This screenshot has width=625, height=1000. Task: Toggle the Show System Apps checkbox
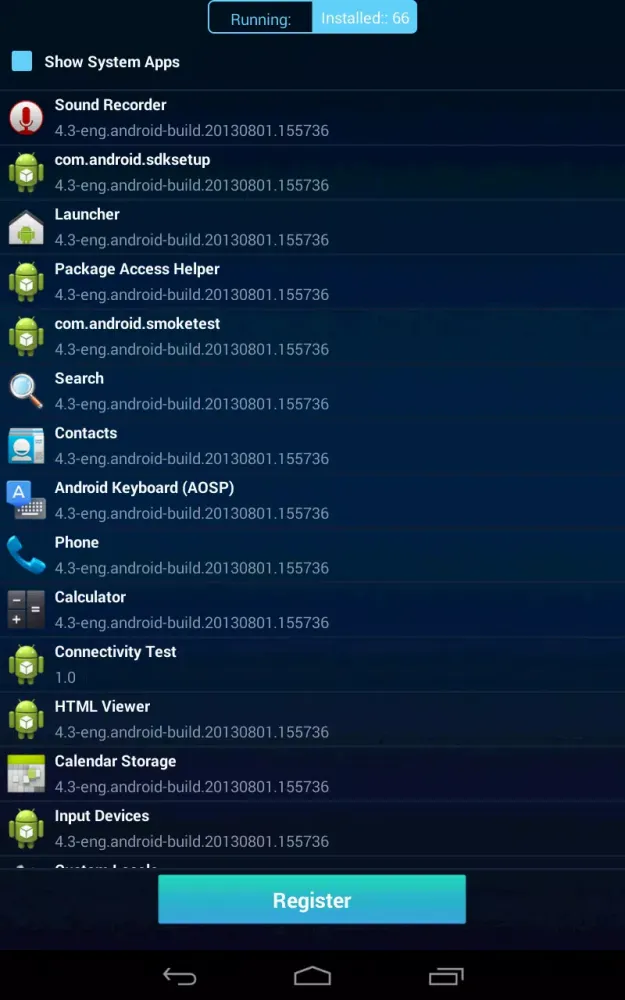click(22, 62)
